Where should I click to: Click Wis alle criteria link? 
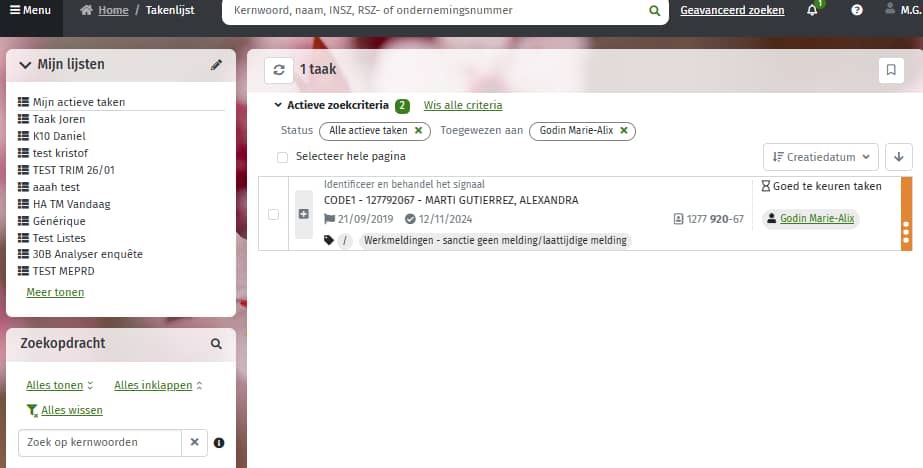tap(463, 105)
